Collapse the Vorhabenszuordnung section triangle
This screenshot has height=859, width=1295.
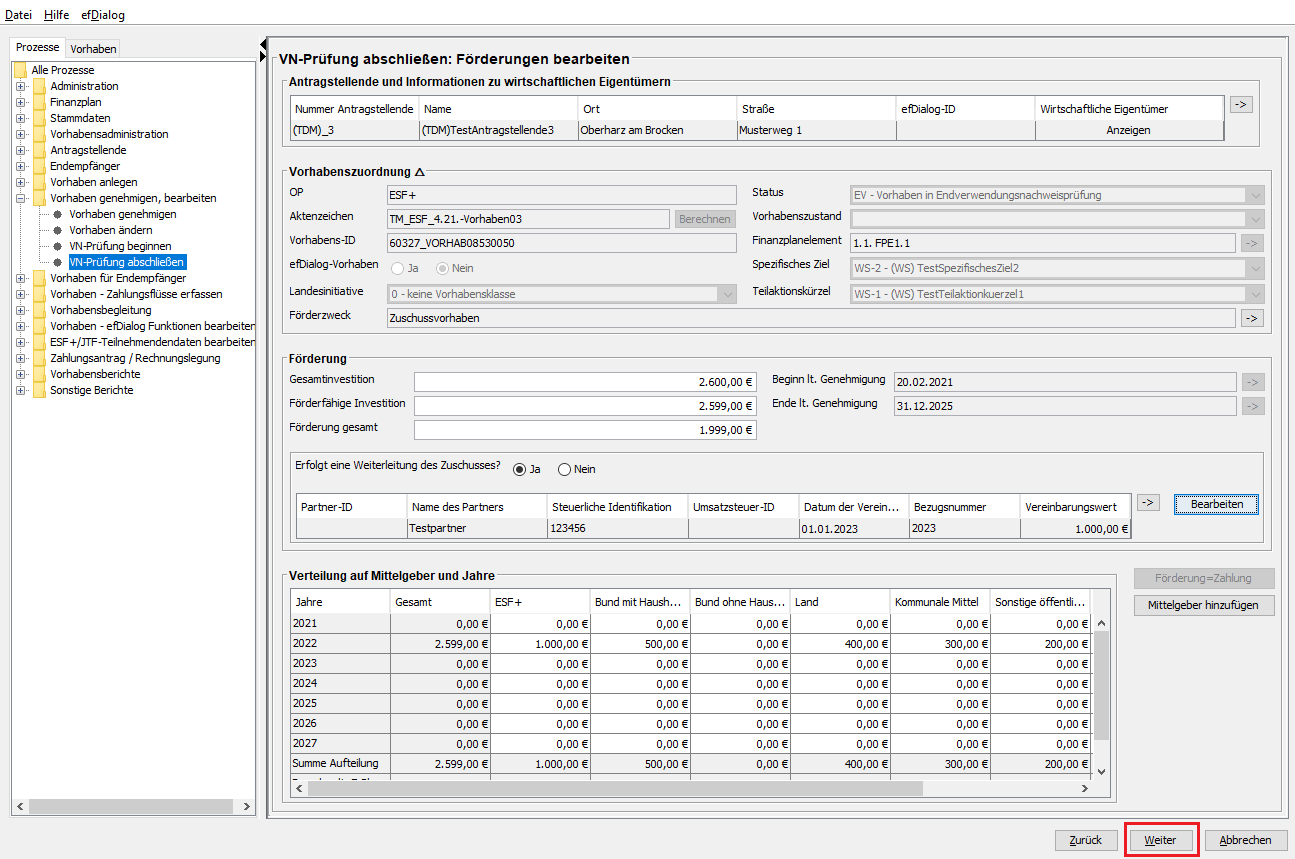point(420,172)
